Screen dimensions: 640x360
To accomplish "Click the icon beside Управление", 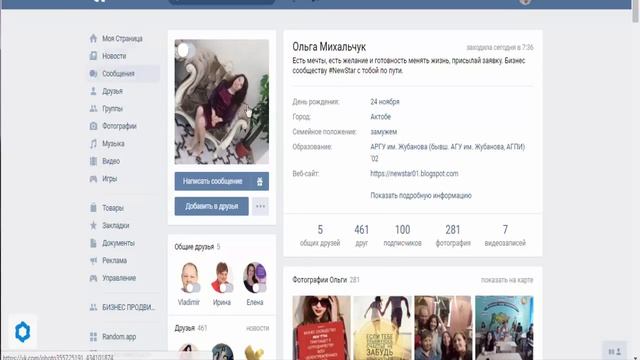I will 93,278.
